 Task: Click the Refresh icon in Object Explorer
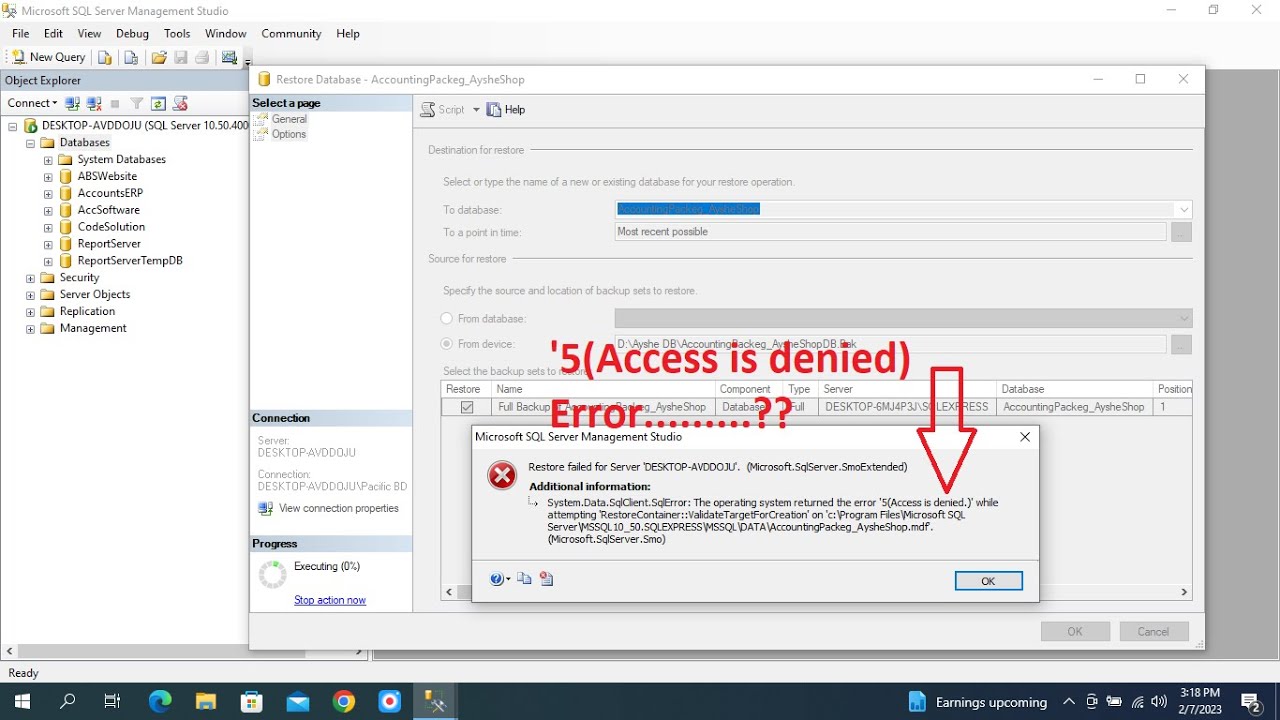[x=158, y=103]
